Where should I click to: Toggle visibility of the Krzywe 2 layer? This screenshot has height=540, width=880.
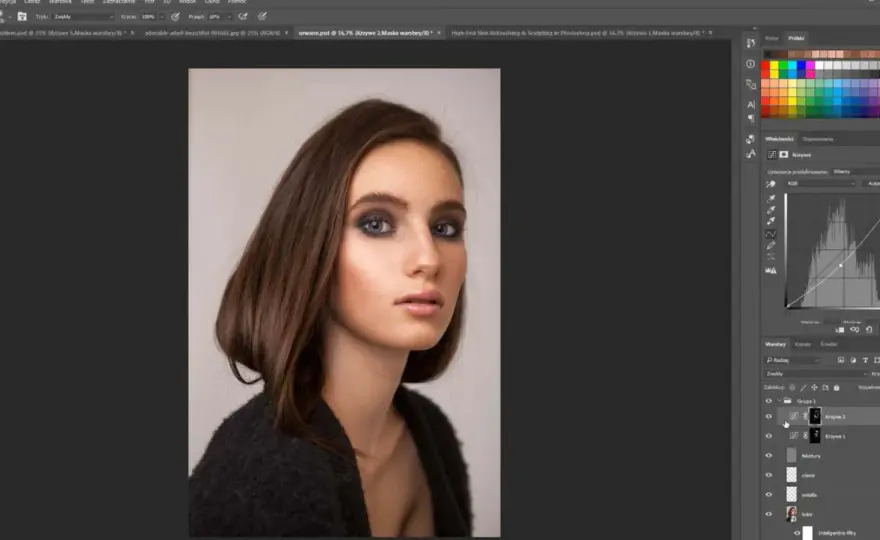pos(769,417)
